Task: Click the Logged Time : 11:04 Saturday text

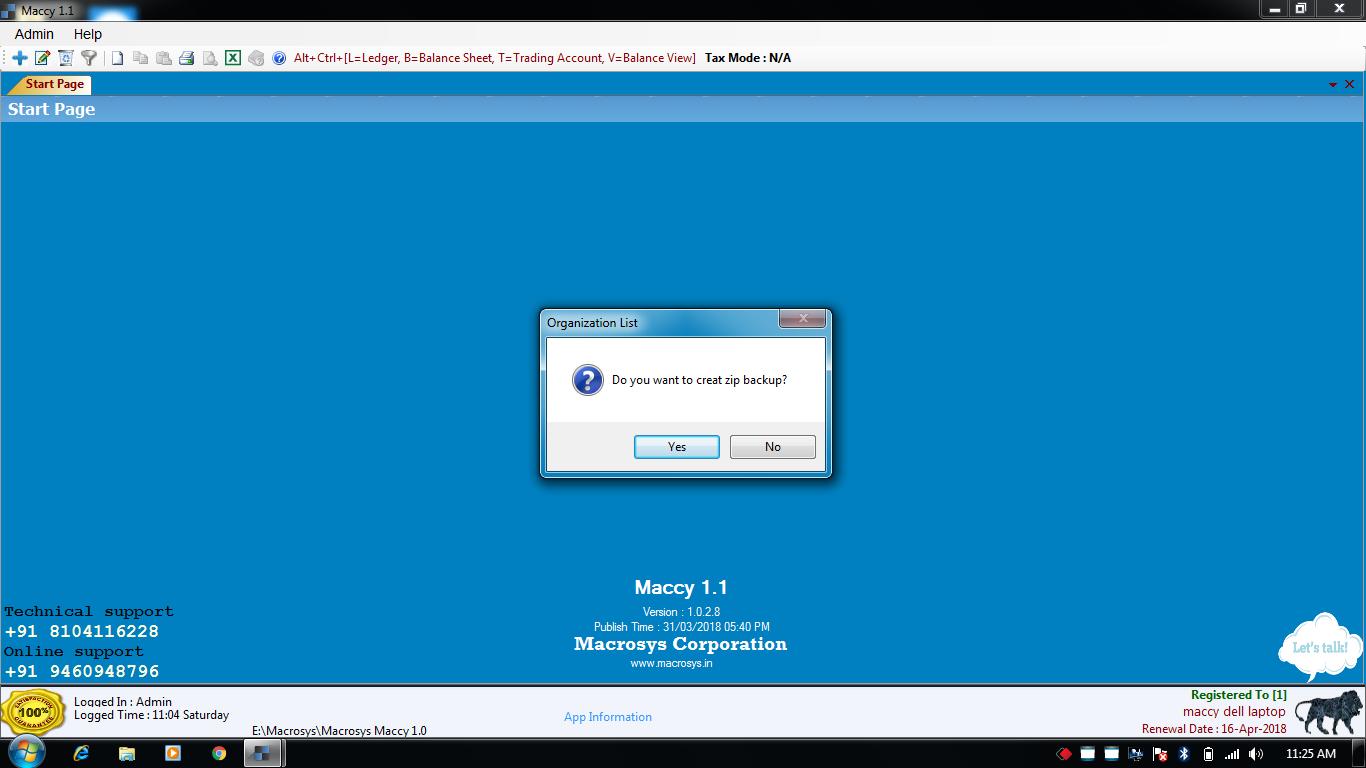Action: tap(151, 715)
